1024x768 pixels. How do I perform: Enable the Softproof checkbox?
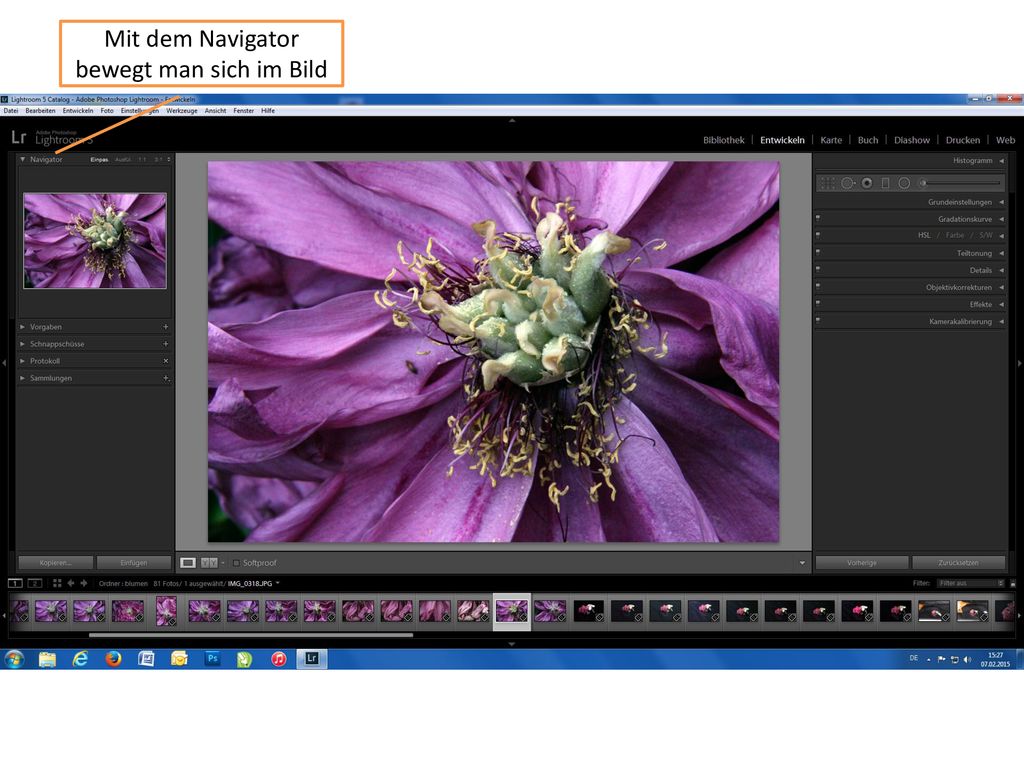(236, 562)
